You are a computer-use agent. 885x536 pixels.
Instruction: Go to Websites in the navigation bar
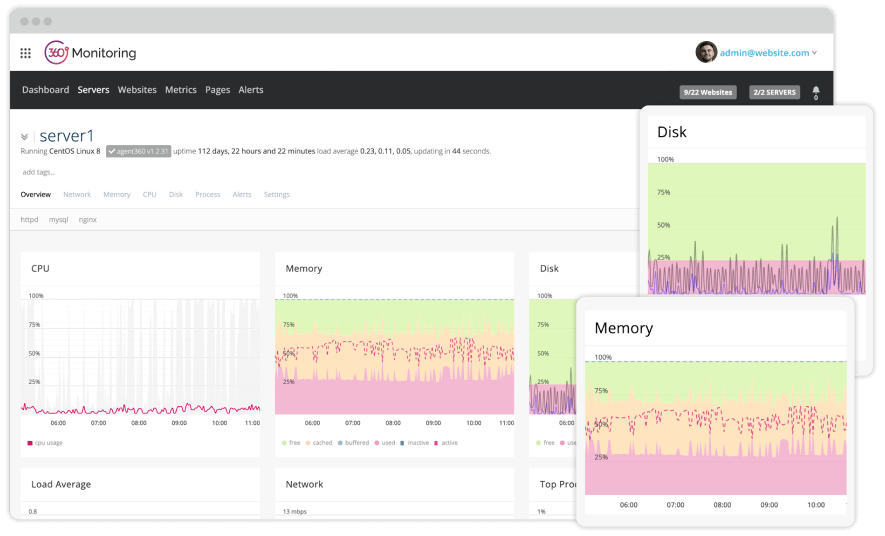coord(137,90)
